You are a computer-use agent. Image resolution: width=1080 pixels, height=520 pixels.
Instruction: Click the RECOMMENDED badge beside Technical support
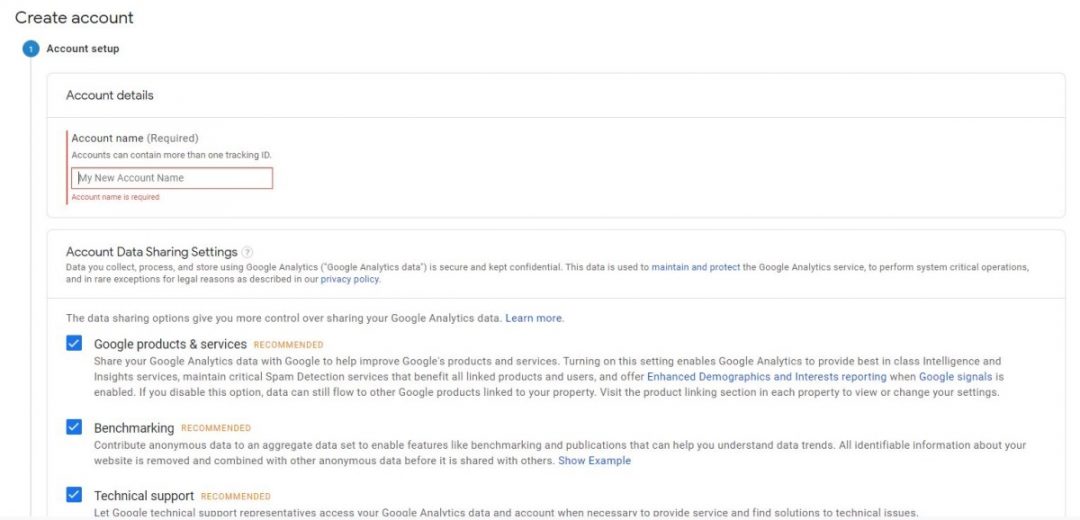pos(235,496)
